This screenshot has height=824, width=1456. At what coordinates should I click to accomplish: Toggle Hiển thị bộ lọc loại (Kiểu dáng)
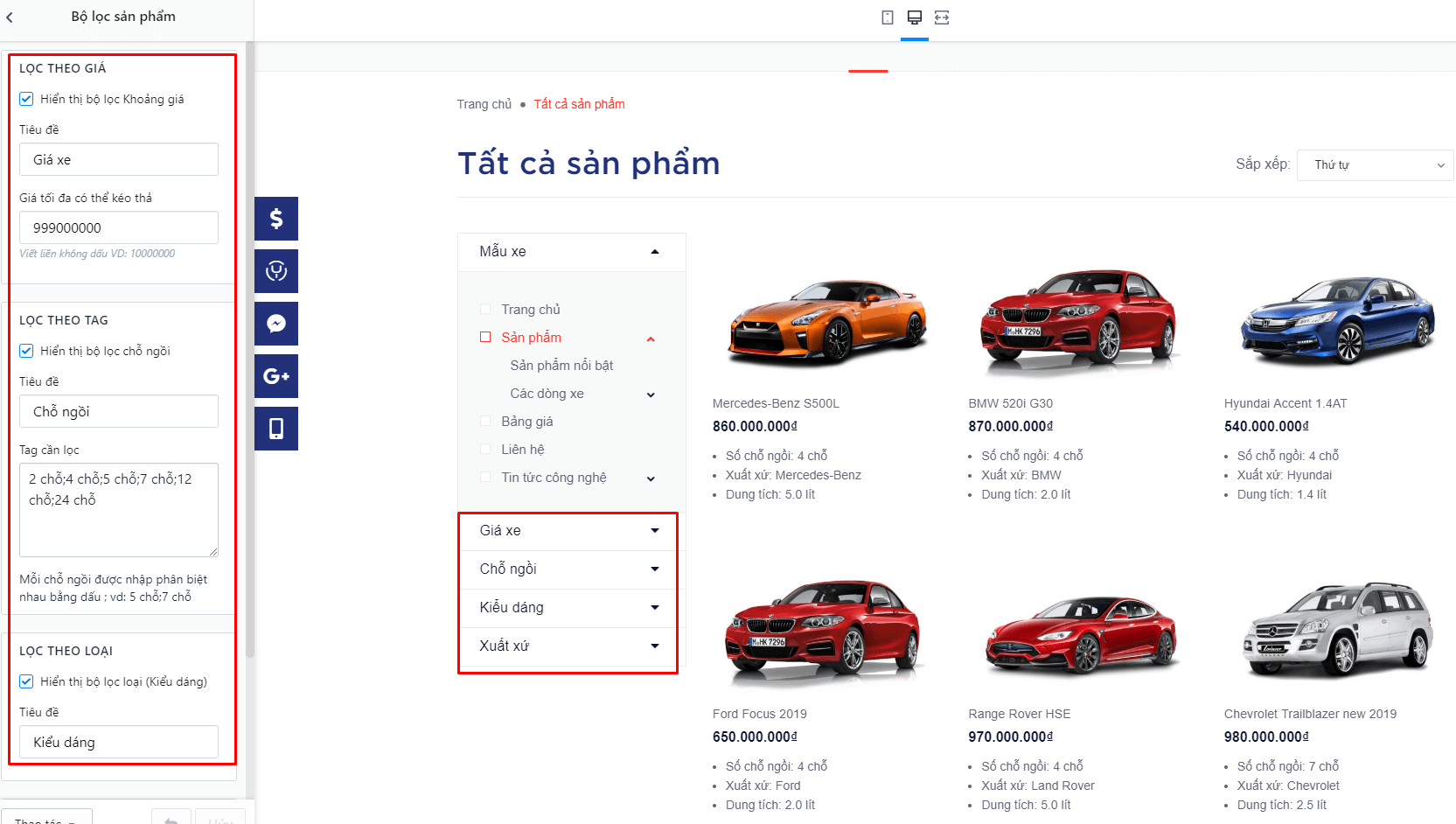26,681
